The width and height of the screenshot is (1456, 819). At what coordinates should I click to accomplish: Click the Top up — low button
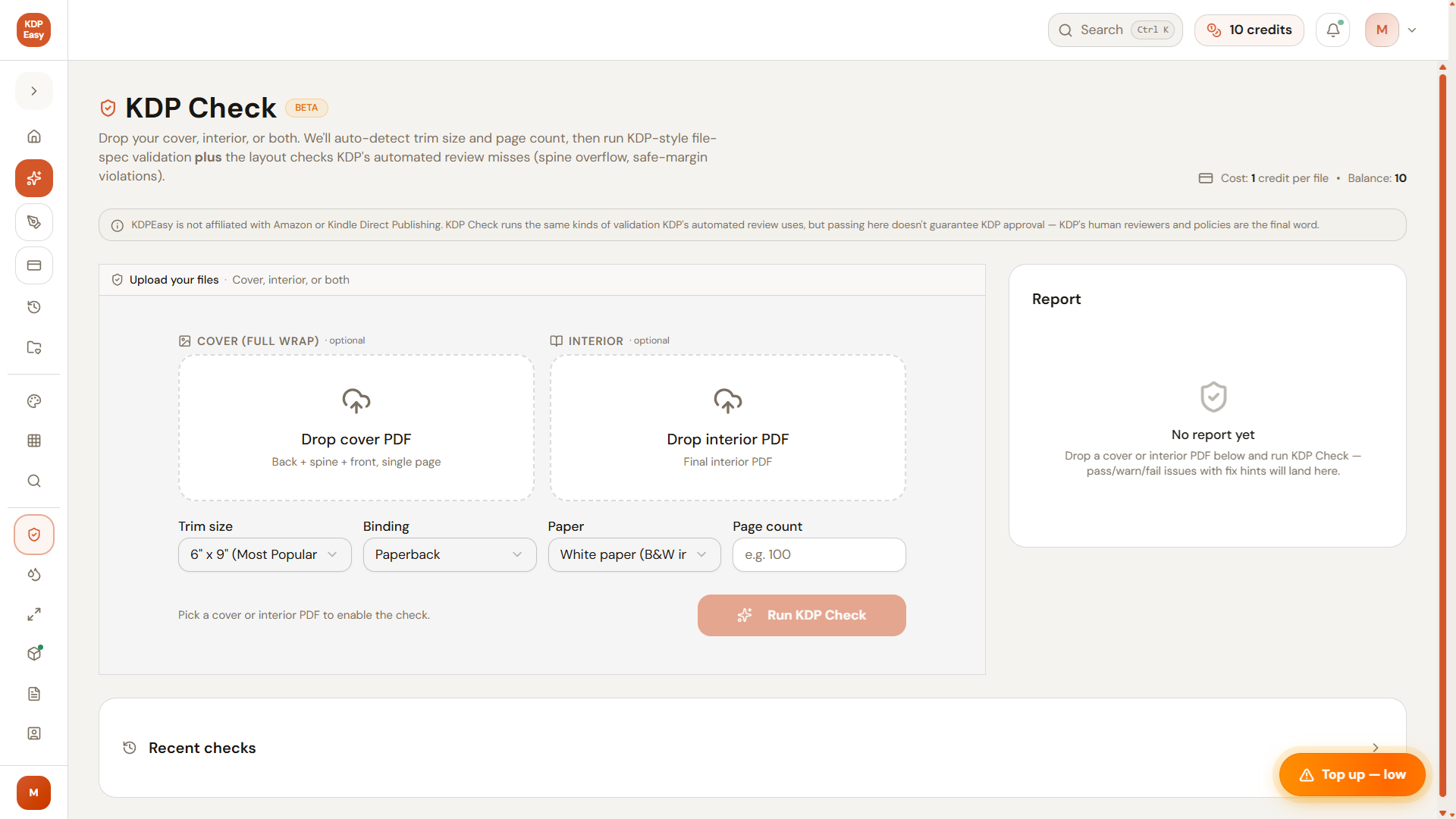click(1352, 774)
